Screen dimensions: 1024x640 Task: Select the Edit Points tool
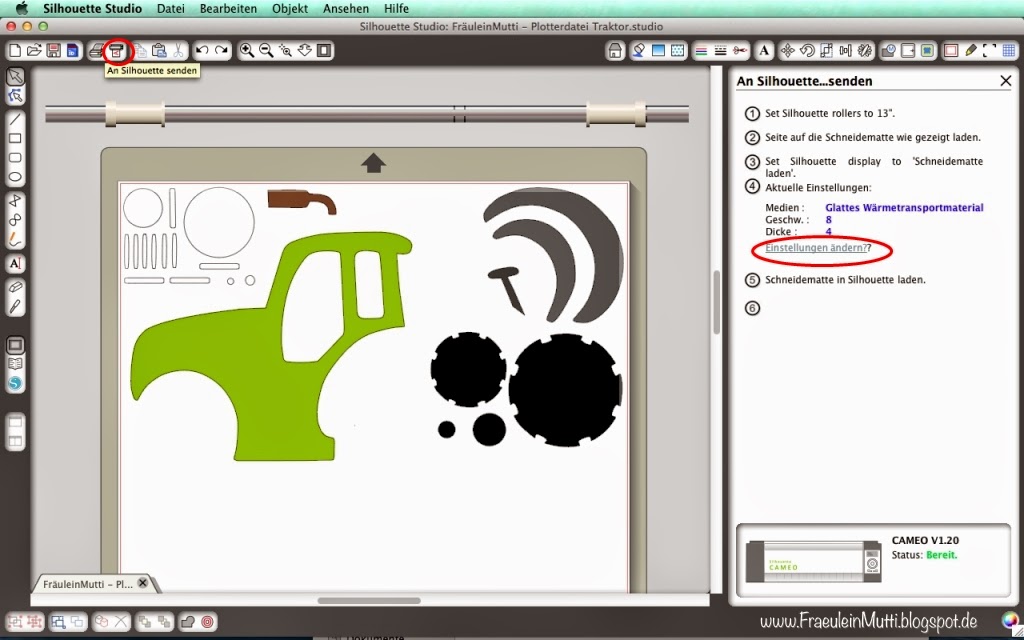15,97
